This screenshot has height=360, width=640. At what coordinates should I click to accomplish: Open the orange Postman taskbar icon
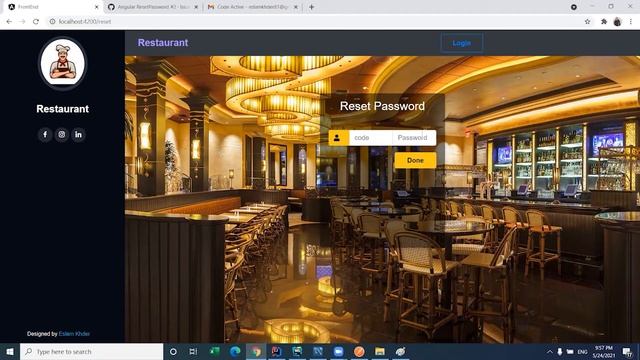point(359,351)
